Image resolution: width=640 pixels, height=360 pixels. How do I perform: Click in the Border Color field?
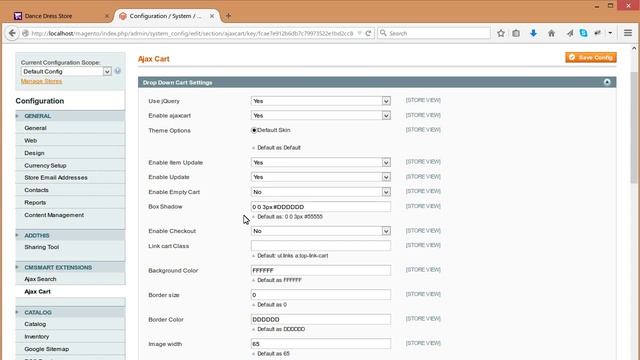coord(321,319)
